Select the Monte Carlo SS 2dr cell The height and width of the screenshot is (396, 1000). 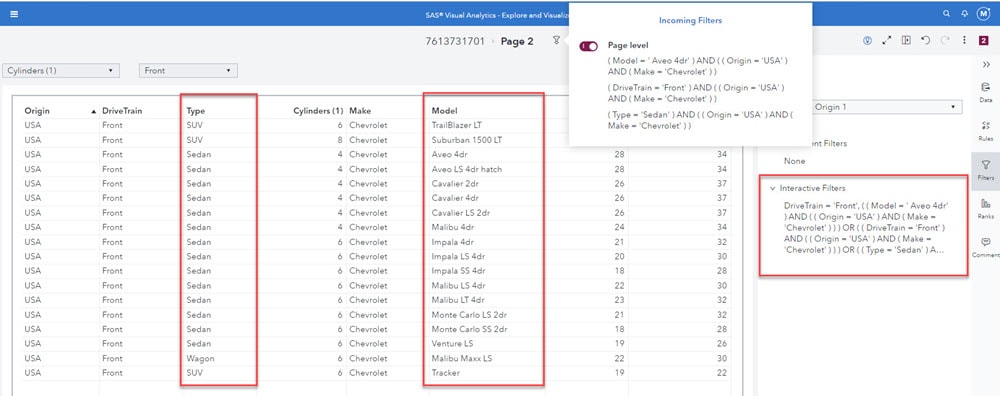coord(469,329)
